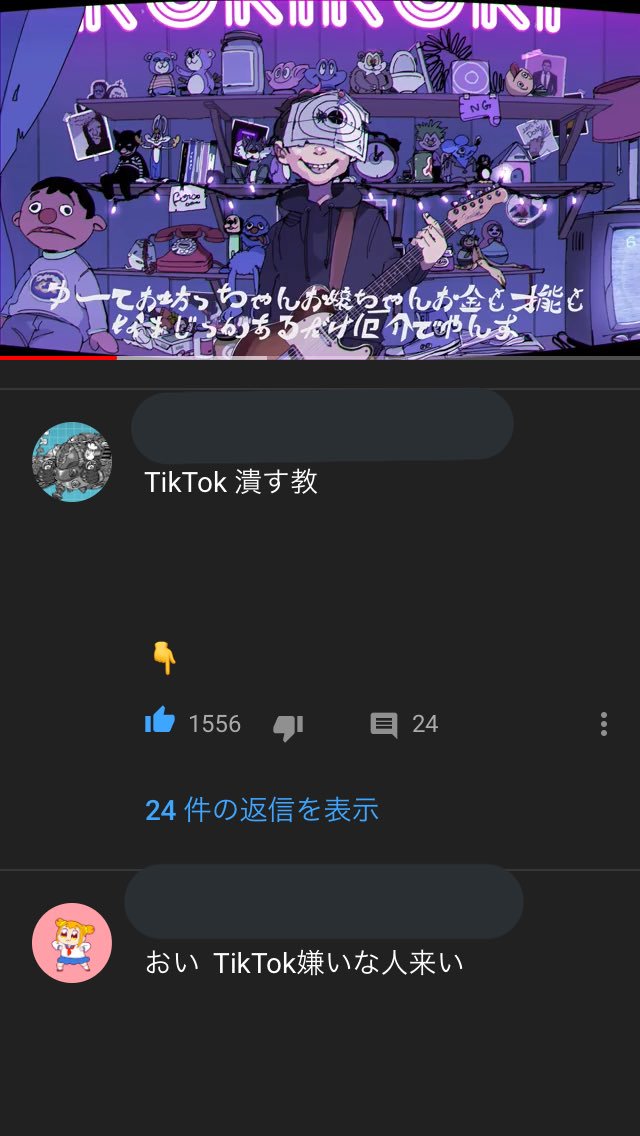Expand replies via "24 件の返信を表示"
Image resolution: width=640 pixels, height=1136 pixels.
click(x=262, y=810)
